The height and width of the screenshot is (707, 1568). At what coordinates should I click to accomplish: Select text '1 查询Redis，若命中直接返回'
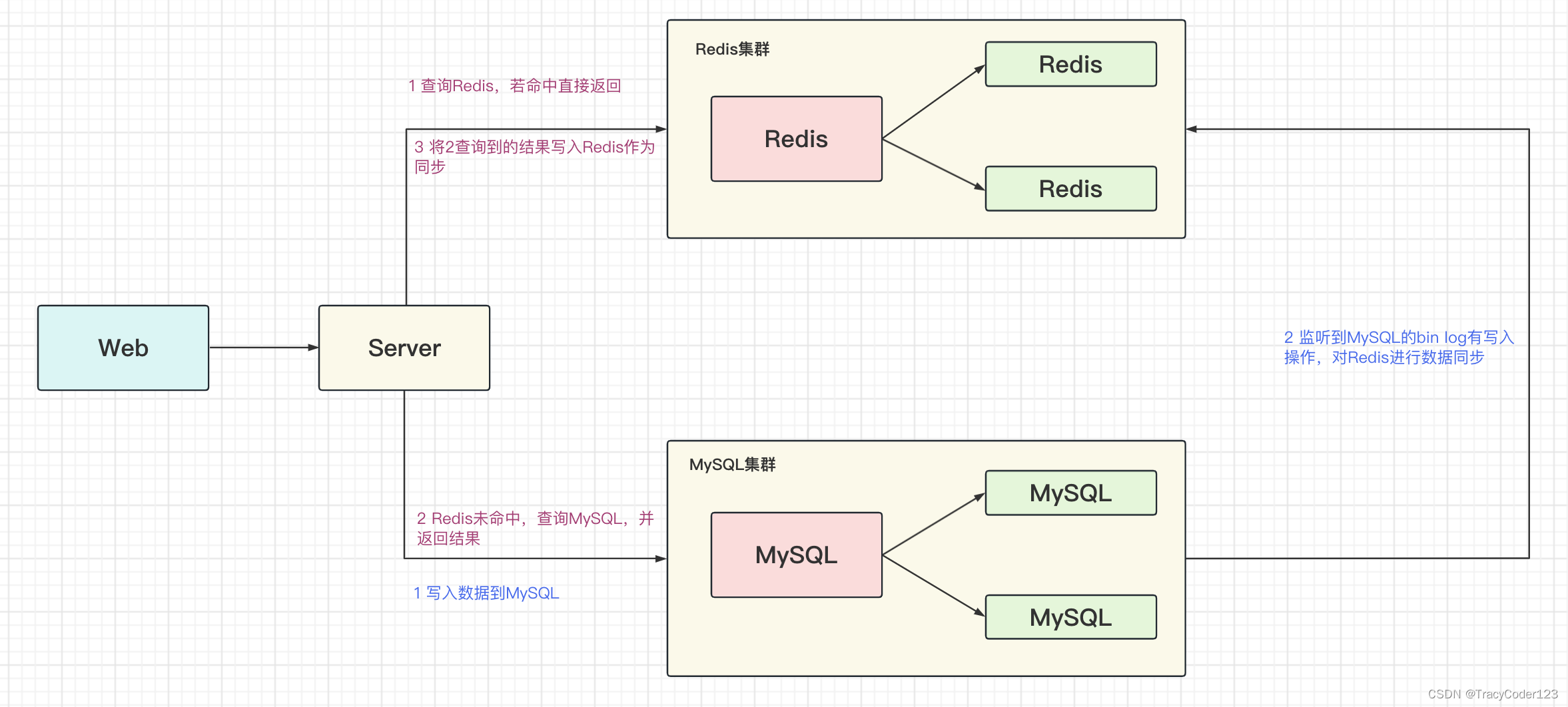(x=515, y=86)
